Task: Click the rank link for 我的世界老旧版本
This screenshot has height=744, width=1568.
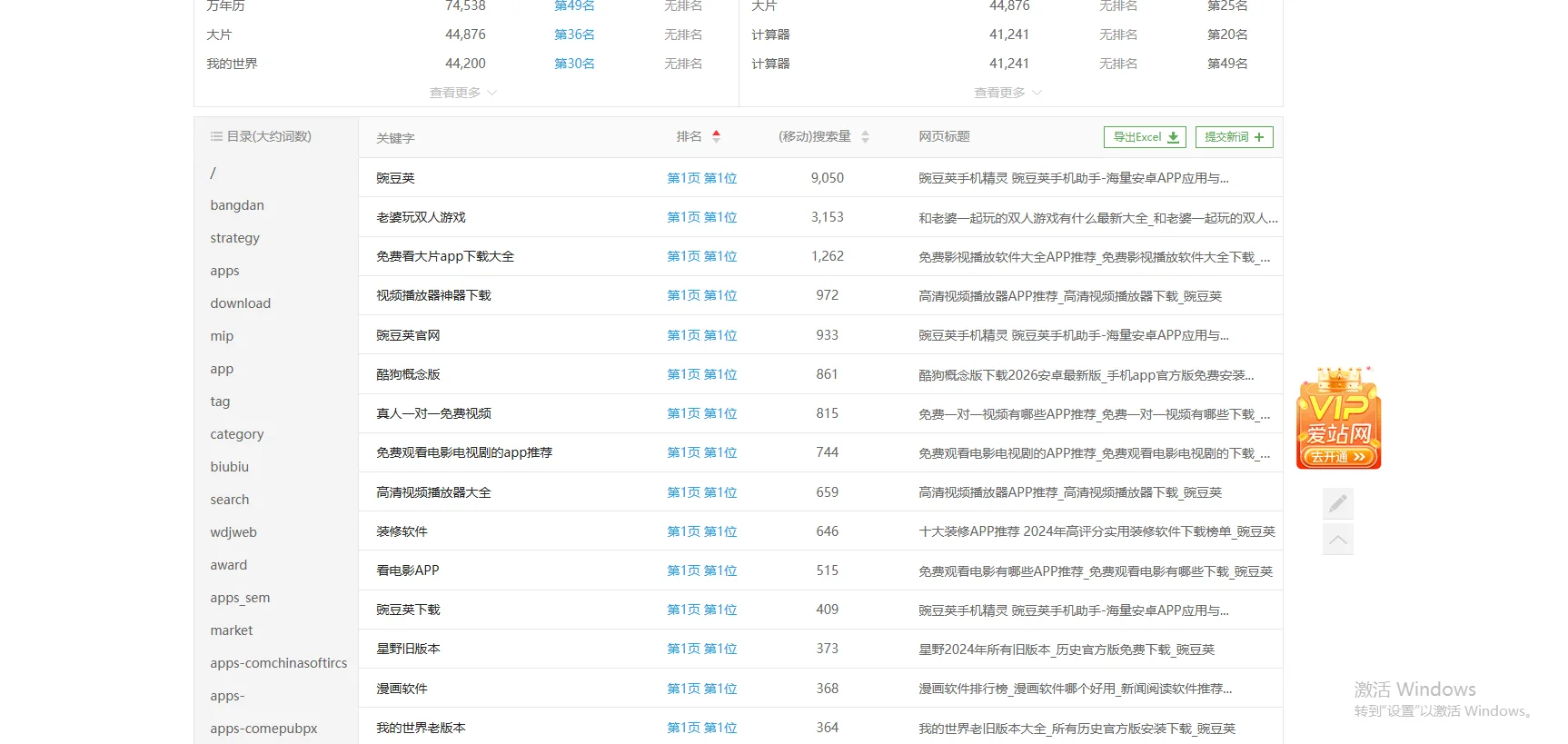Action: [x=702, y=728]
